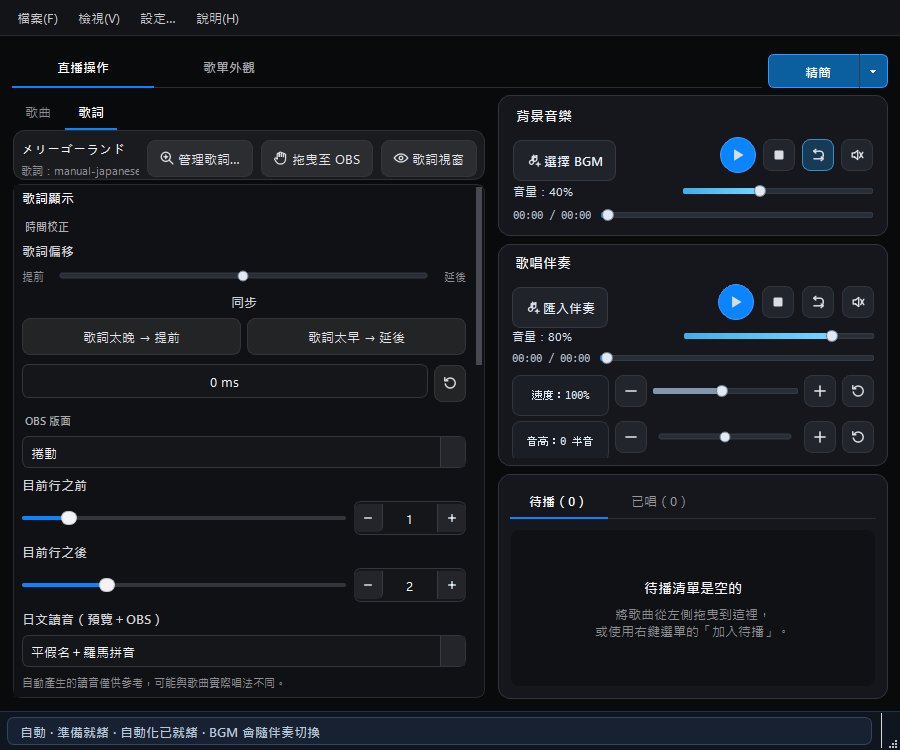Open the 設定... menu
900x750 pixels.
[158, 18]
